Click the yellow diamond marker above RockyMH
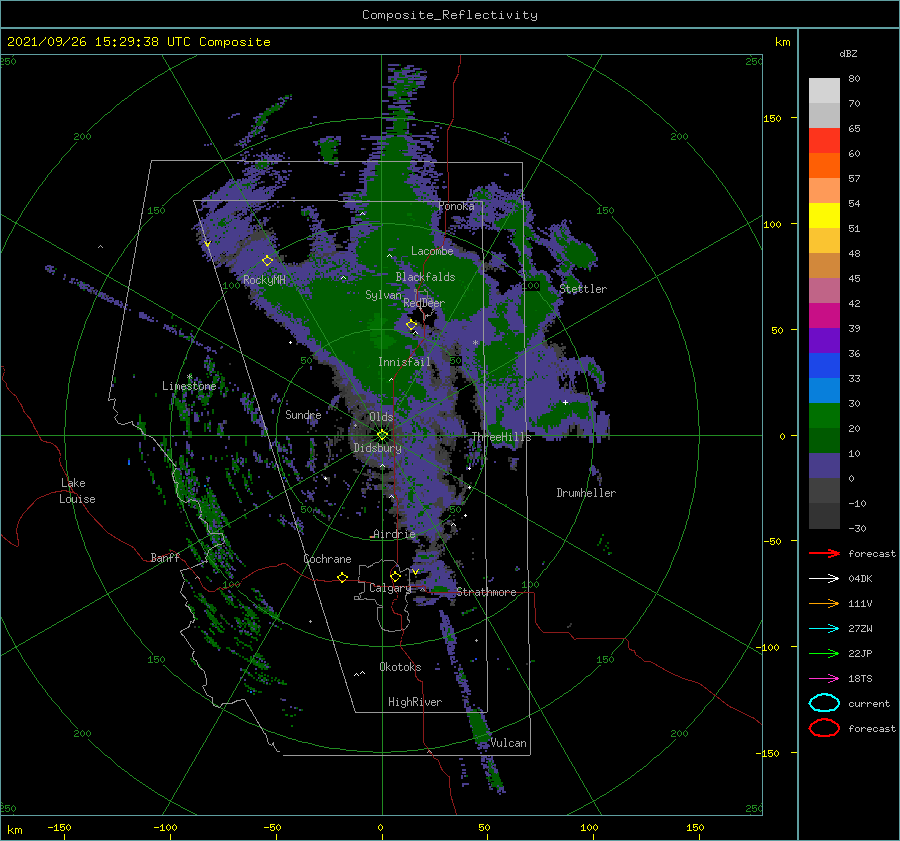The height and width of the screenshot is (841, 900). pos(267,261)
